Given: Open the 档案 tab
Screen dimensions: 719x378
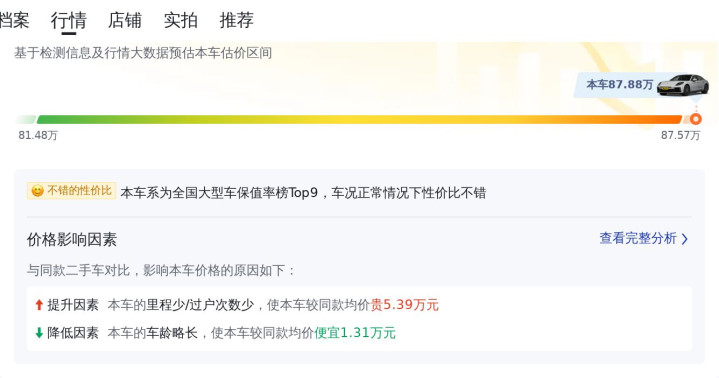Looking at the screenshot, I should 14,21.
